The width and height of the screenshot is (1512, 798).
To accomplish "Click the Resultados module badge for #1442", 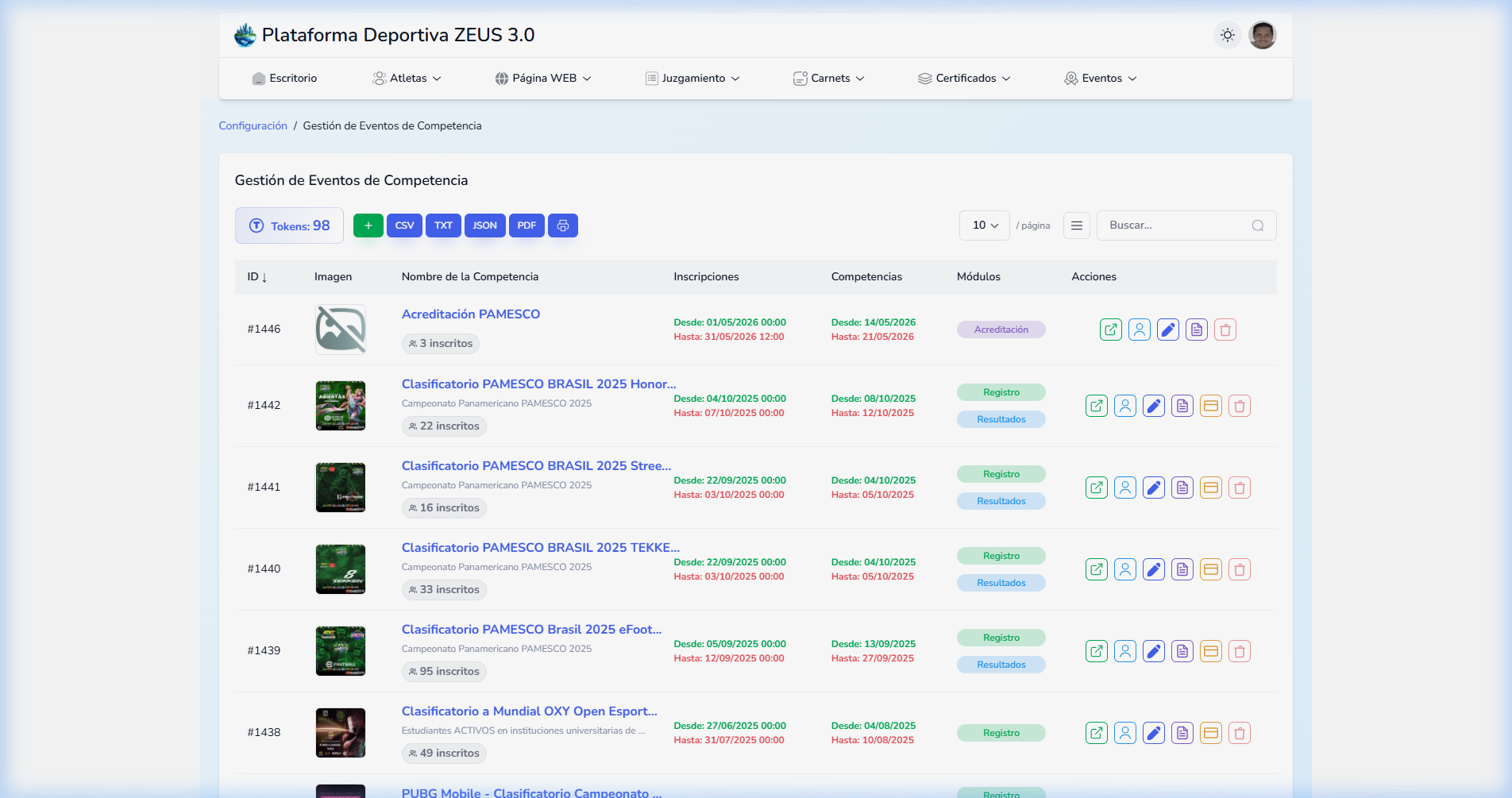I will tap(1001, 419).
